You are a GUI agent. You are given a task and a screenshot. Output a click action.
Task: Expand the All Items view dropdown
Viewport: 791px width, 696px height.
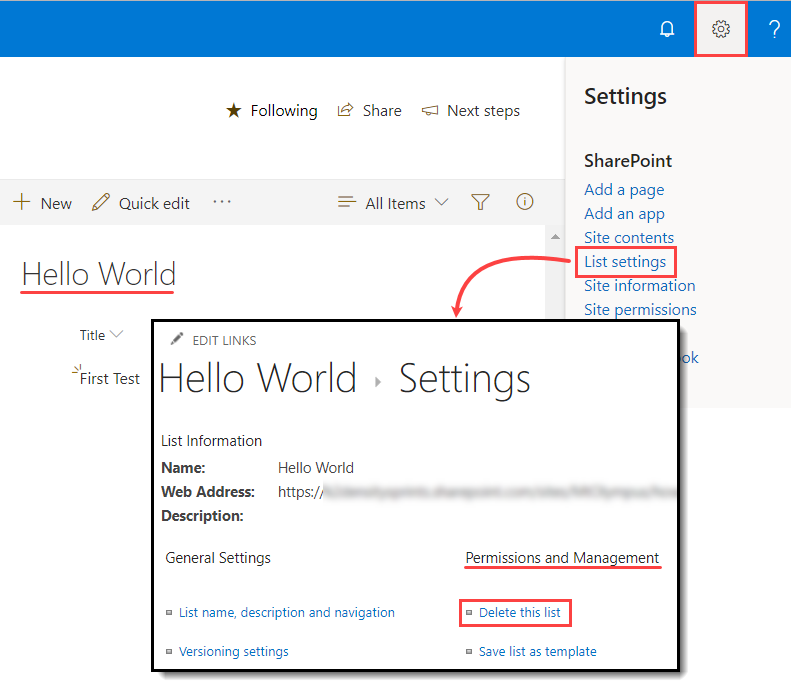point(394,203)
